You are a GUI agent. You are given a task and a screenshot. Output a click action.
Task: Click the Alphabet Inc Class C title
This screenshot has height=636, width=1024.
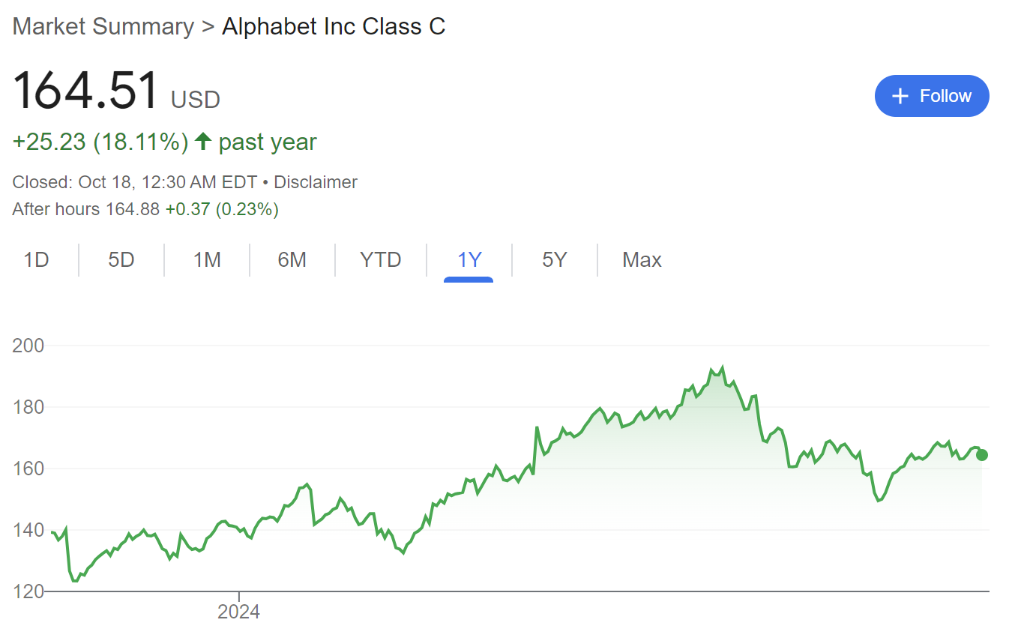(x=334, y=27)
